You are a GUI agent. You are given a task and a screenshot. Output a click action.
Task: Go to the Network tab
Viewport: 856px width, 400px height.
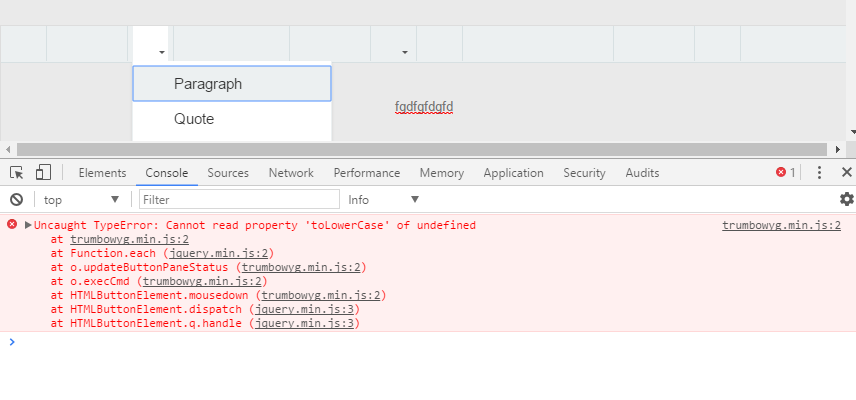click(x=291, y=173)
